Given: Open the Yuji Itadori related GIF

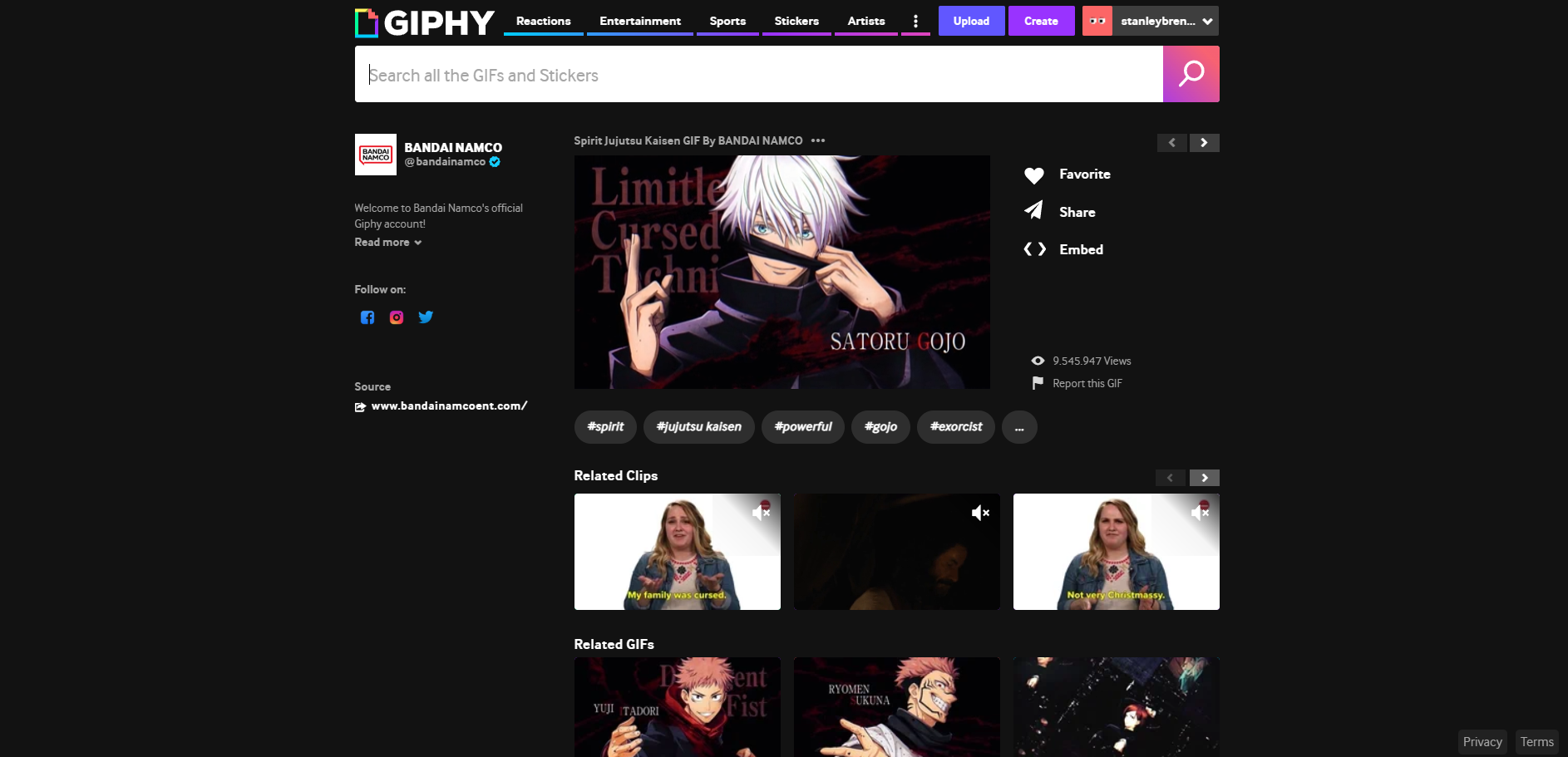Looking at the screenshot, I should pyautogui.click(x=678, y=707).
